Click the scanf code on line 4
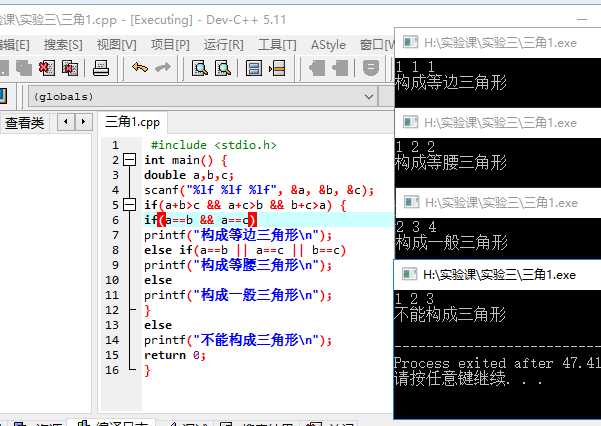The width and height of the screenshot is (601, 426). pyautogui.click(x=259, y=190)
